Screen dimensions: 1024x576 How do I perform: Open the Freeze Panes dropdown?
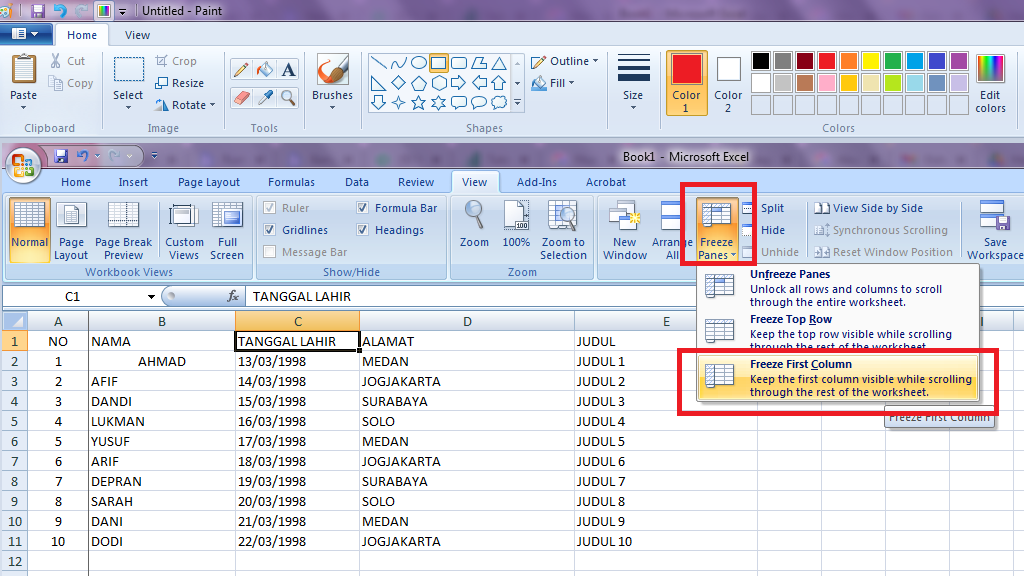tap(717, 231)
